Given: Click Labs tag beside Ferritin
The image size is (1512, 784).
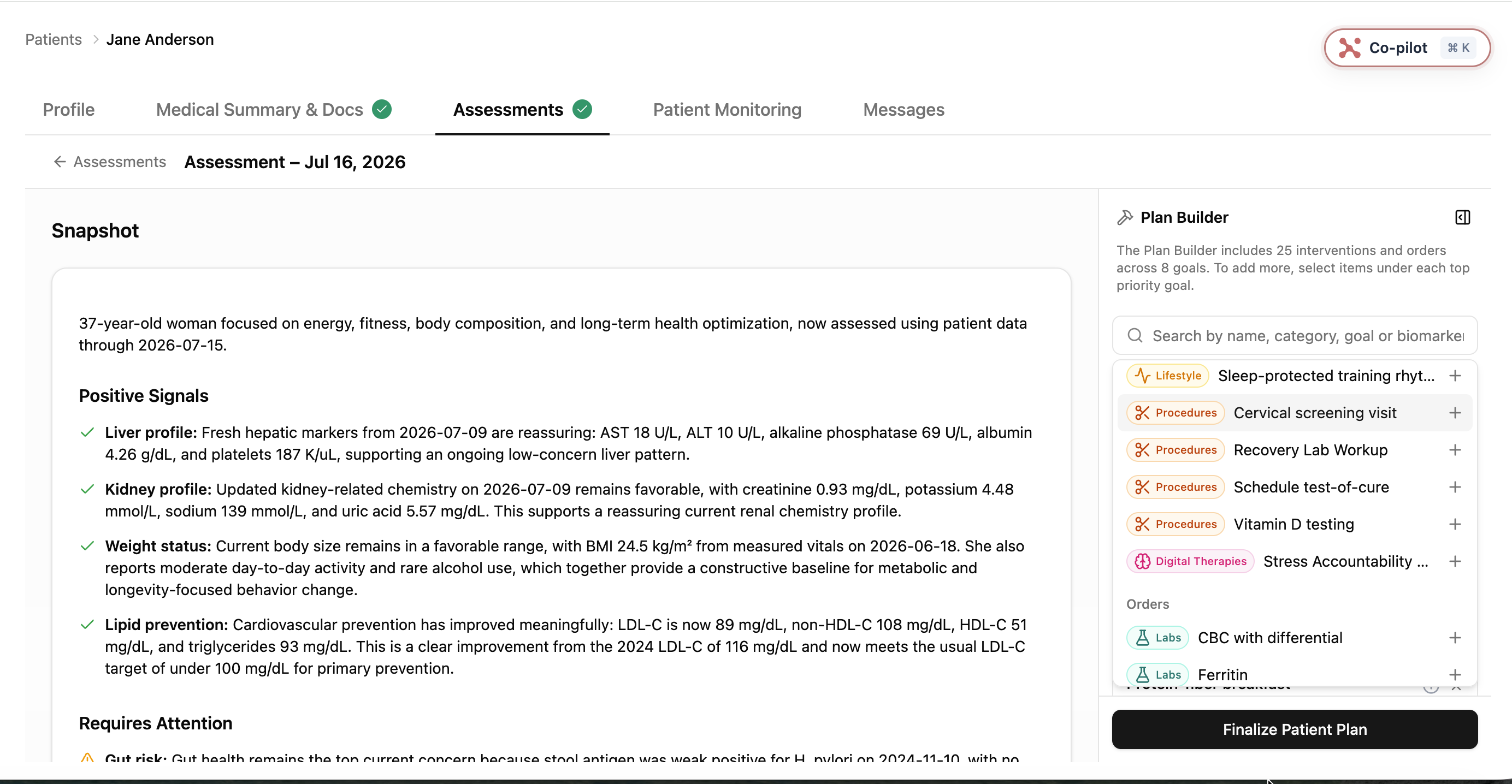Looking at the screenshot, I should click(x=1157, y=675).
